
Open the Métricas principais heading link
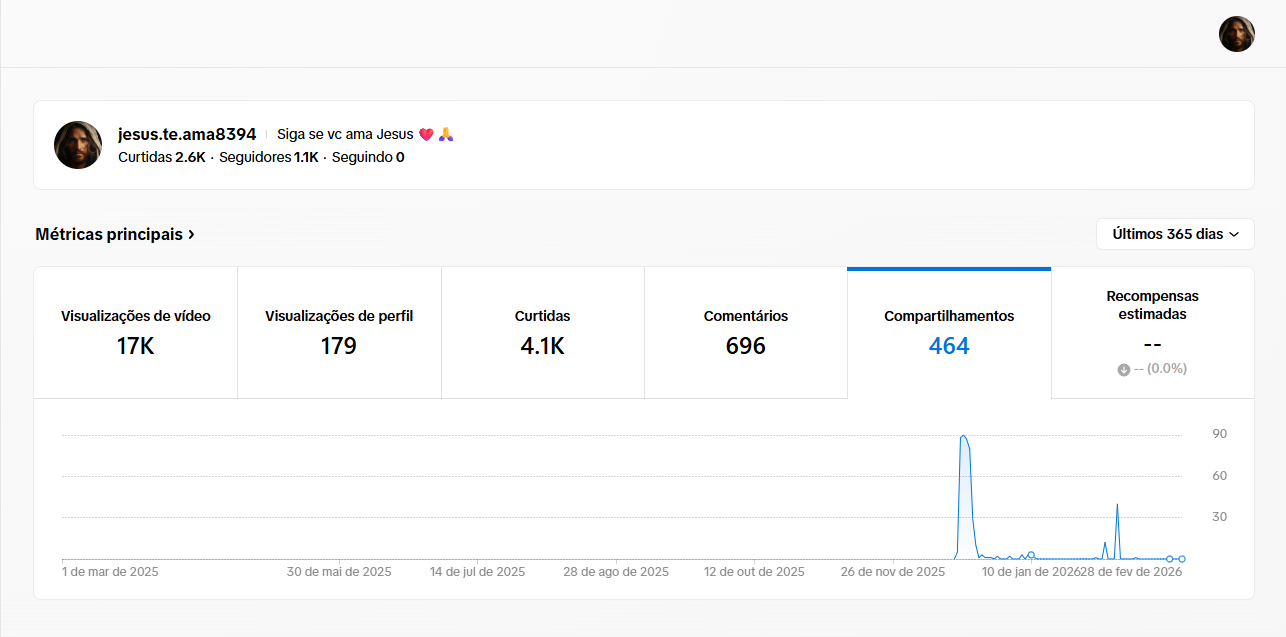click(x=109, y=234)
